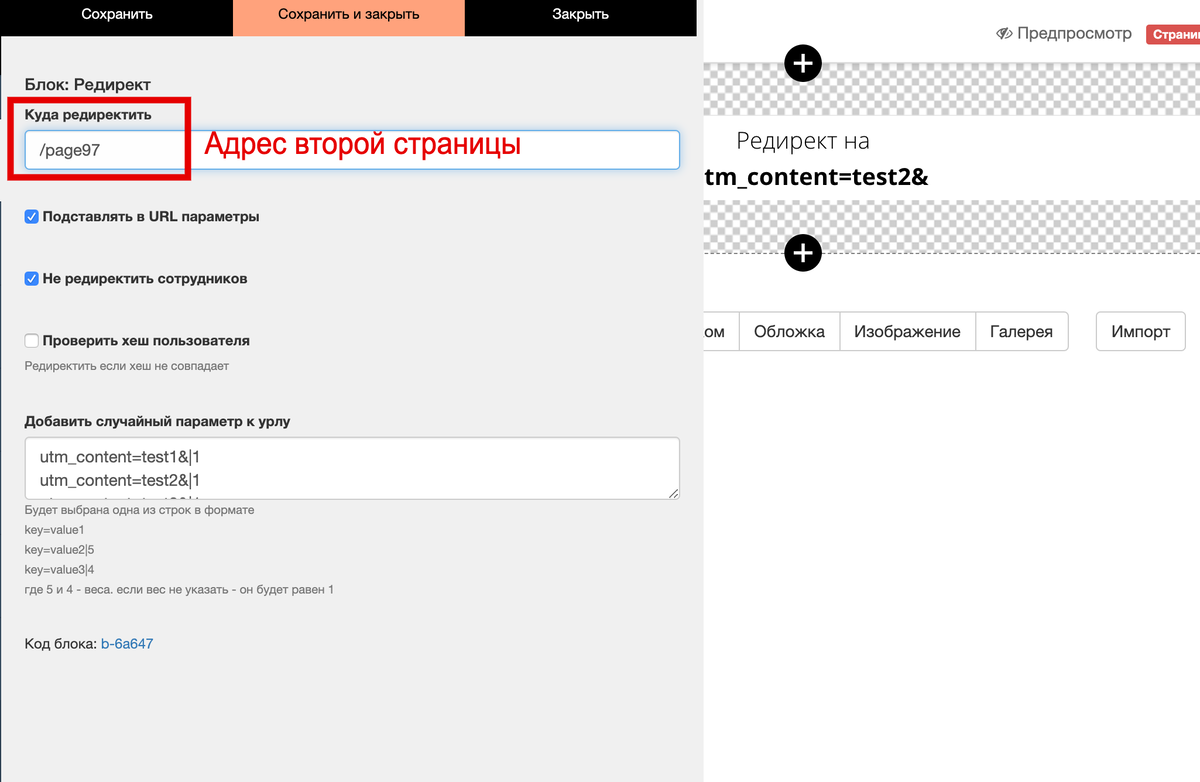
Task: Open the block code link b-6a647
Action: [127, 644]
